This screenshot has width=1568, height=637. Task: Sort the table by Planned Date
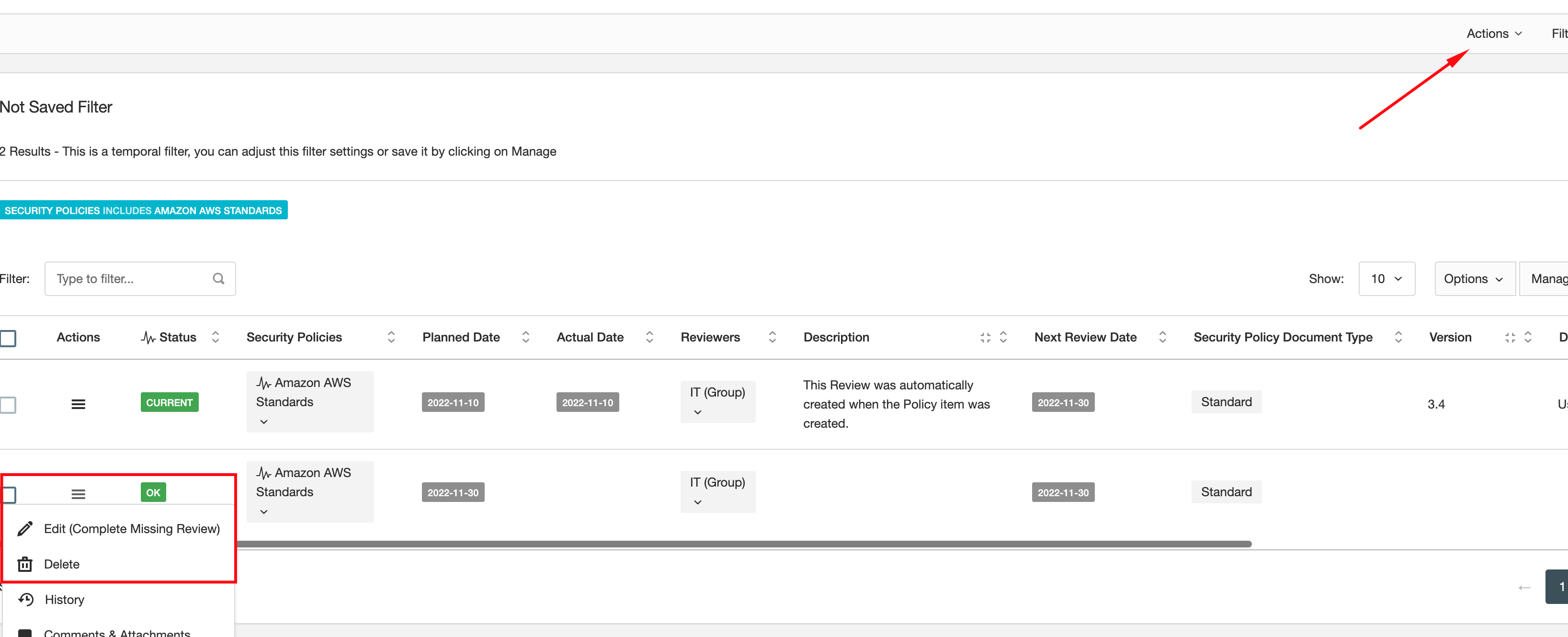(525, 337)
